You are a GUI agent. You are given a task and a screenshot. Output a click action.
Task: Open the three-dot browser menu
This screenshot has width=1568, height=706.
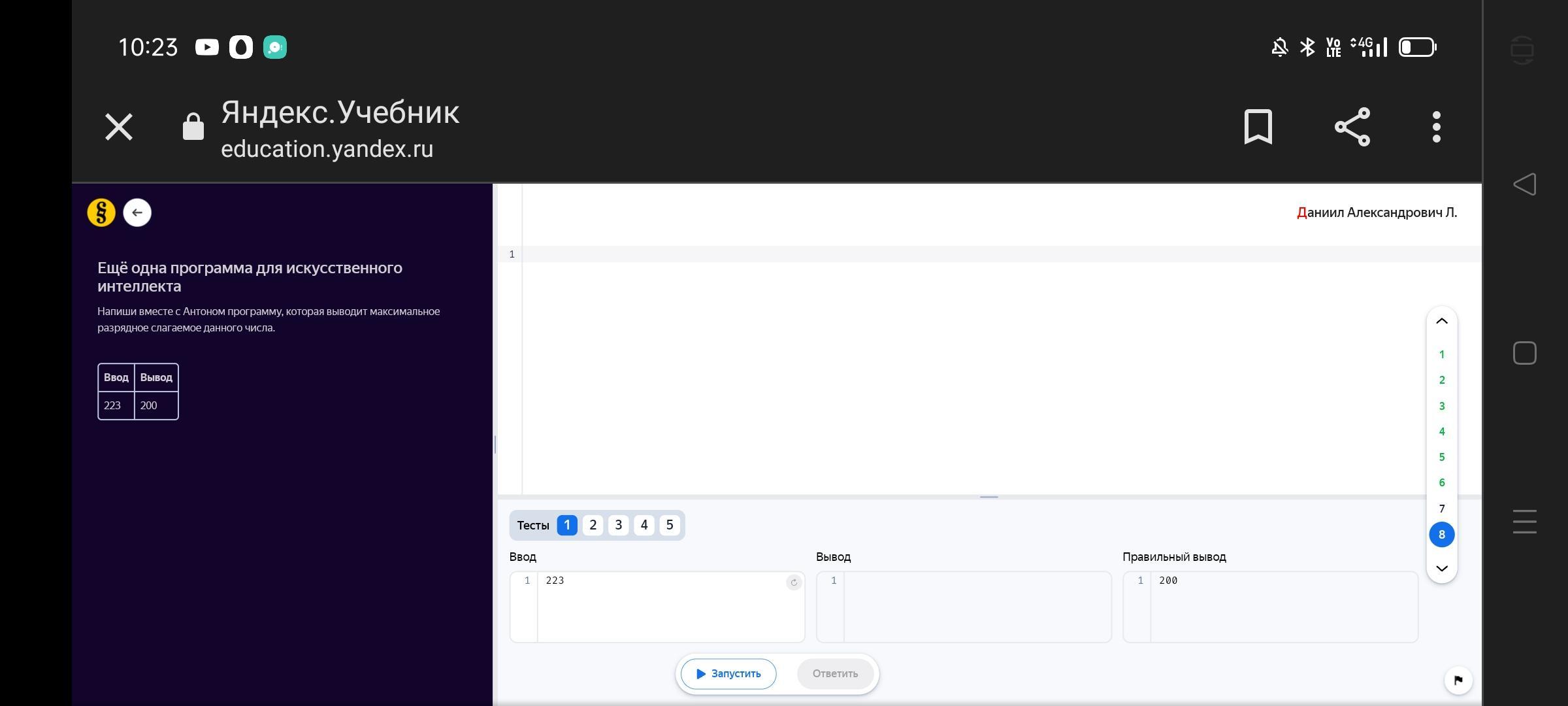click(1436, 127)
